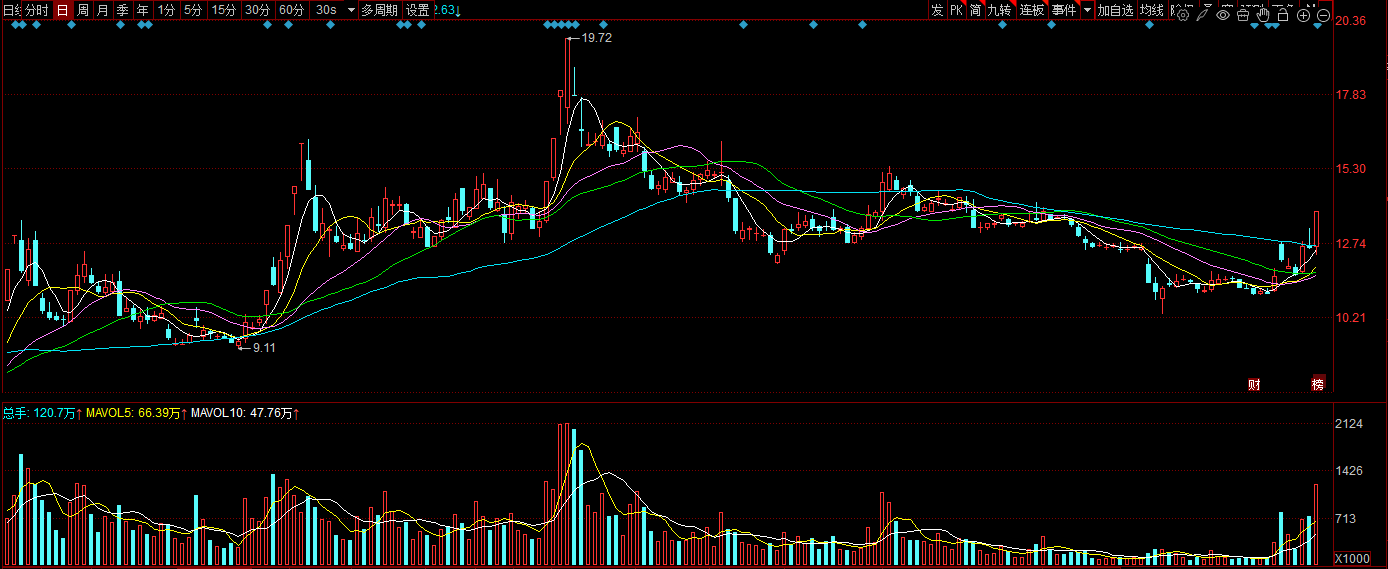Select the drawing pen tool icon
Screen dimensions: 1388x569
pyautogui.click(x=1202, y=15)
